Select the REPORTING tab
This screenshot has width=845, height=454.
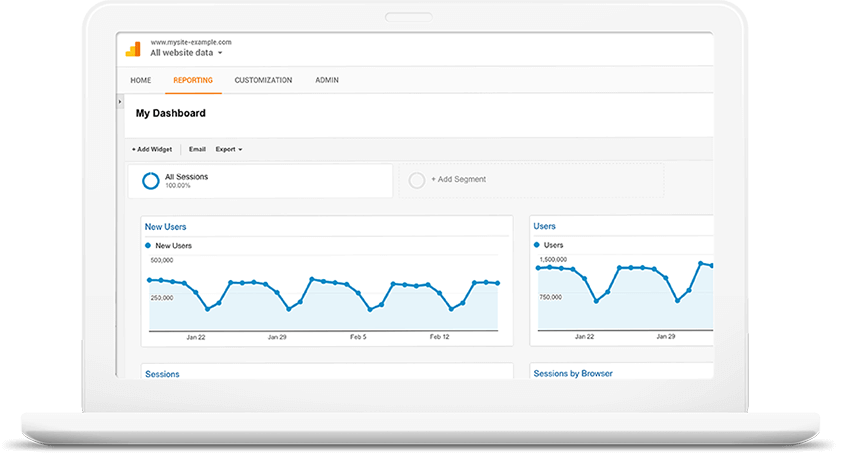pyautogui.click(x=193, y=80)
